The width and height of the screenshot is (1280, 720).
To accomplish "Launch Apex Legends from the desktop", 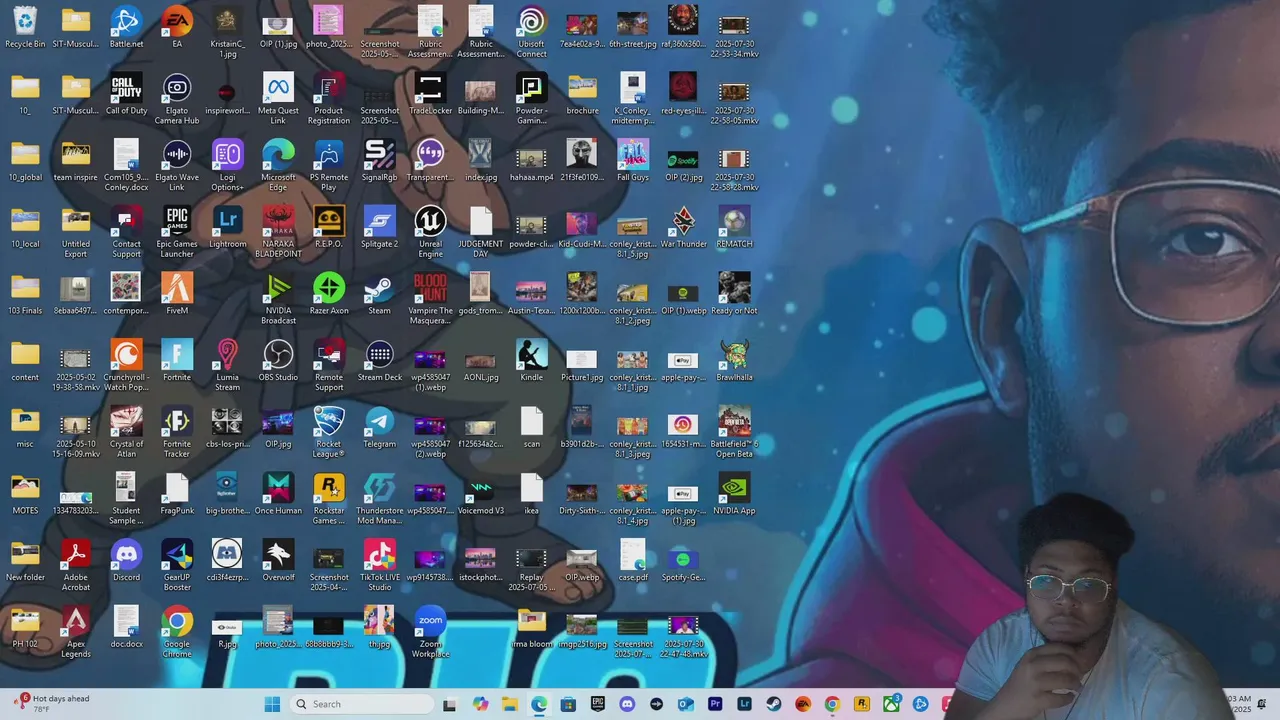I will coord(76,631).
